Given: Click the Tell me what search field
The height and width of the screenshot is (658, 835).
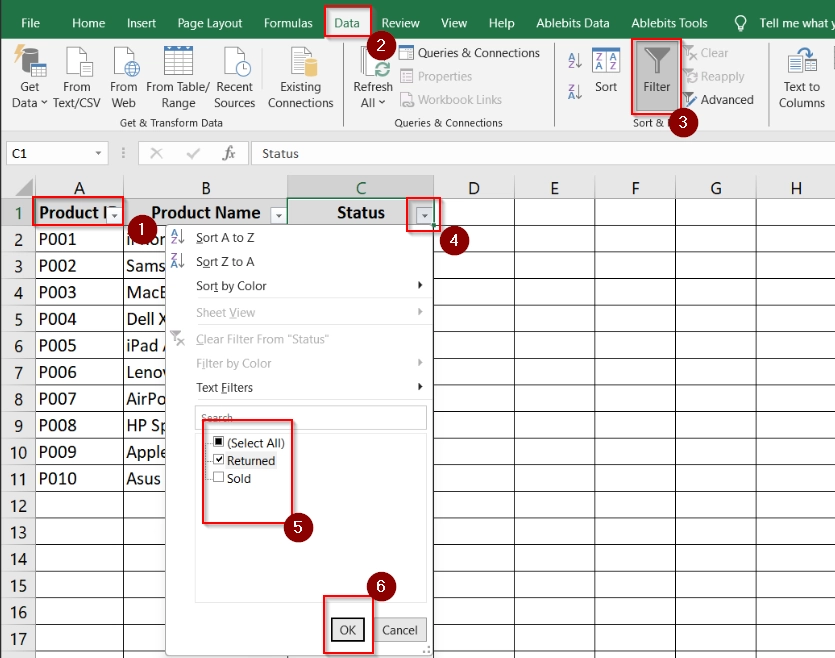Looking at the screenshot, I should point(796,23).
